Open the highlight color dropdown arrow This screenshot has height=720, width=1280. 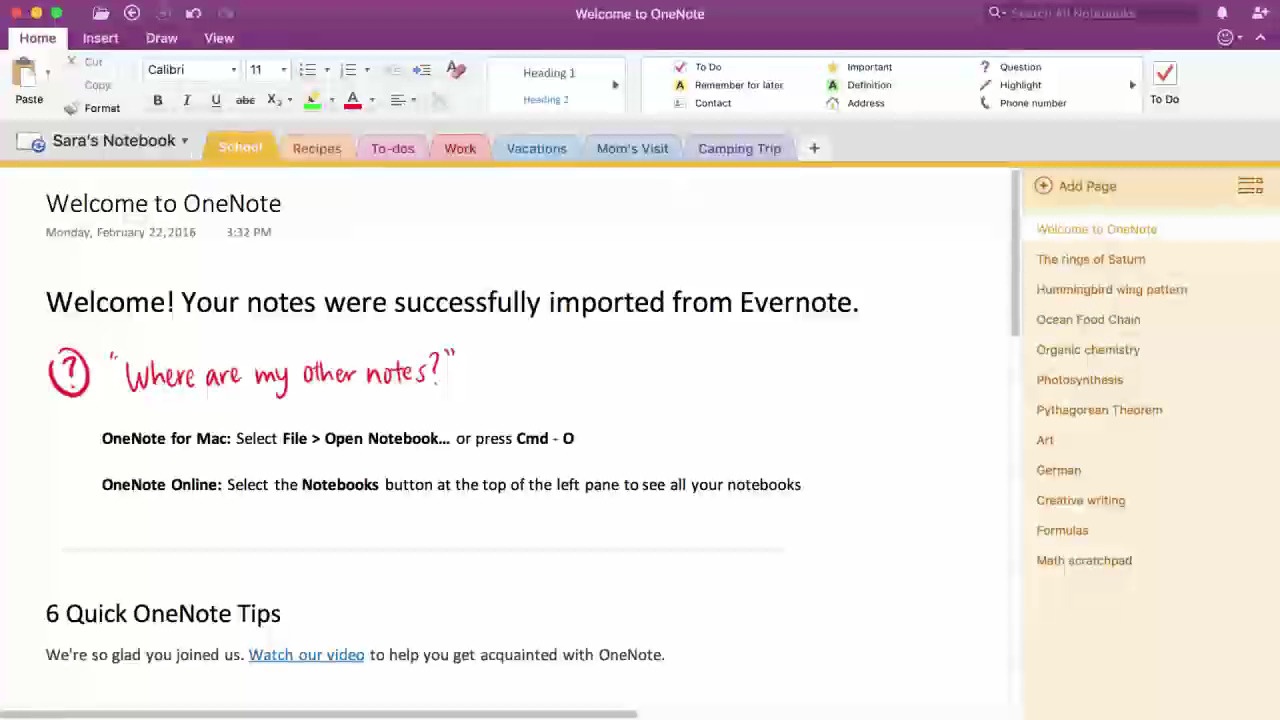(331, 100)
